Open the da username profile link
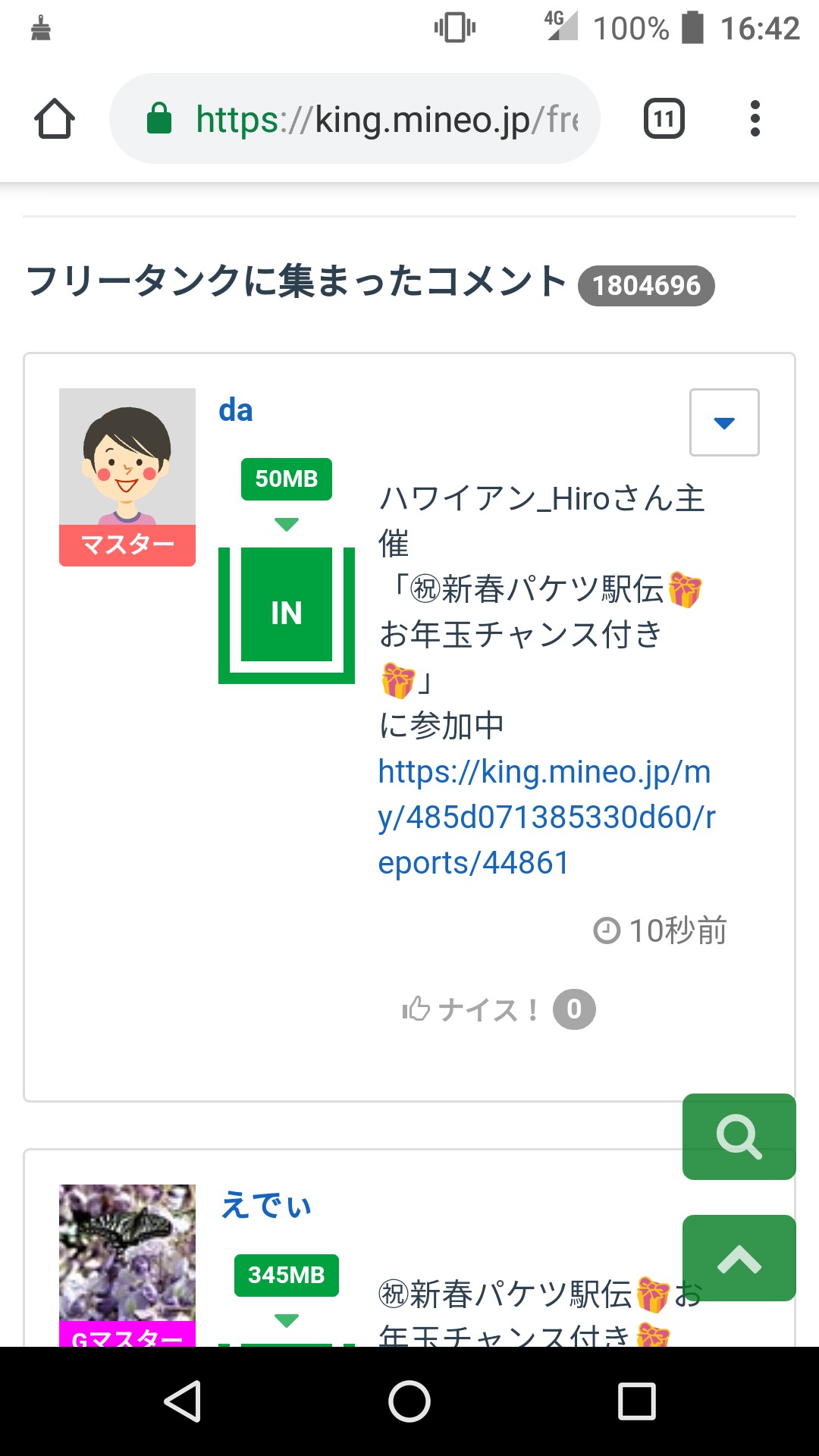The width and height of the screenshot is (819, 1456). tap(236, 410)
